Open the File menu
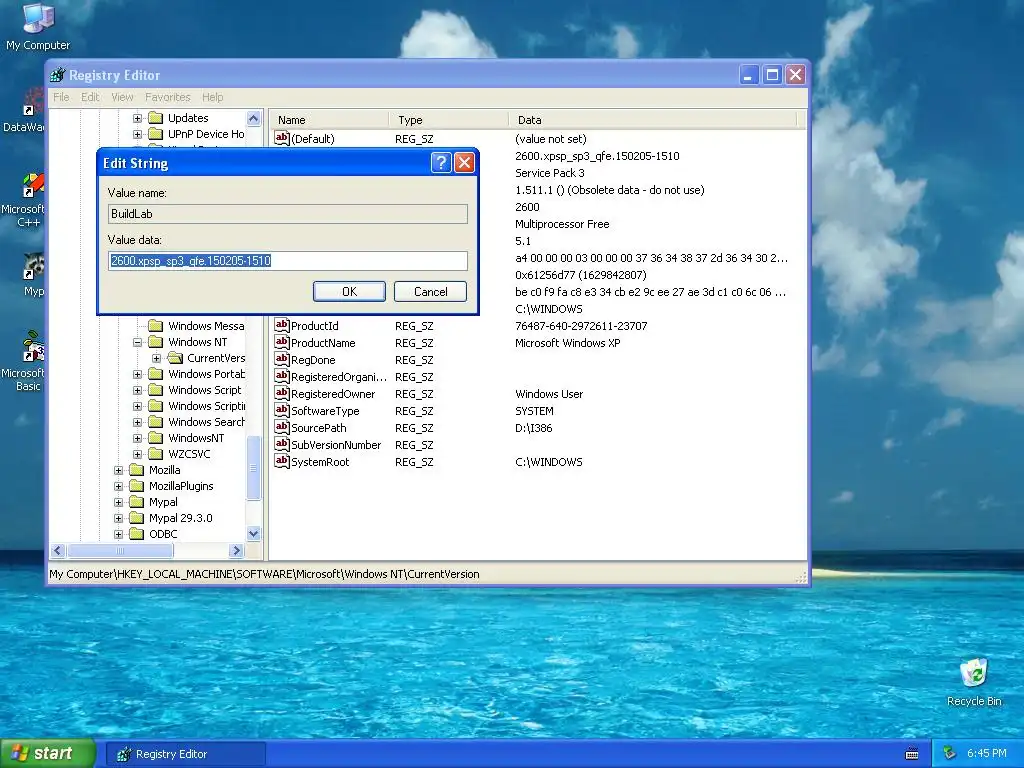1024x768 pixels. click(x=61, y=97)
